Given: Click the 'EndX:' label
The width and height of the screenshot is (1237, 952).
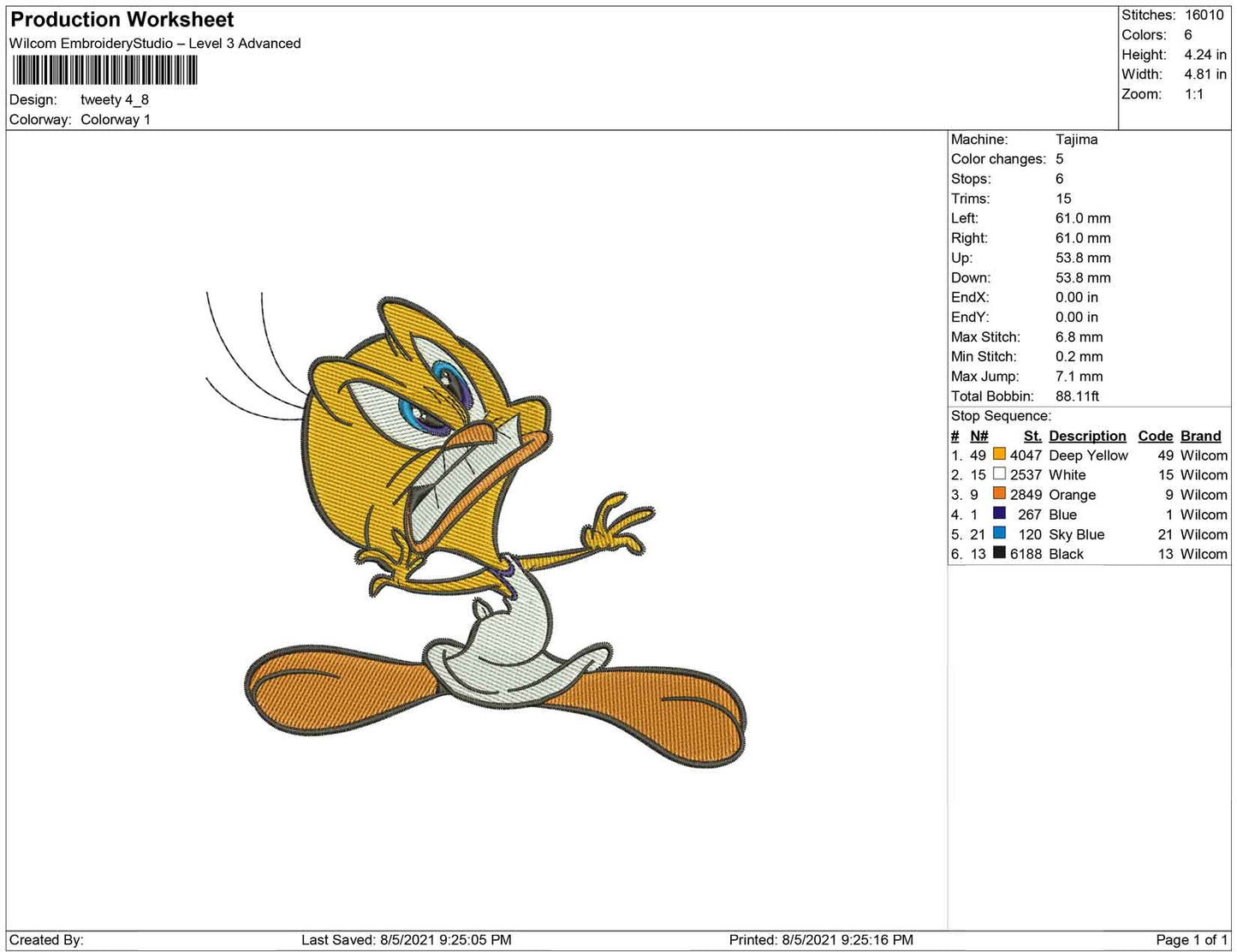Looking at the screenshot, I should 970,297.
